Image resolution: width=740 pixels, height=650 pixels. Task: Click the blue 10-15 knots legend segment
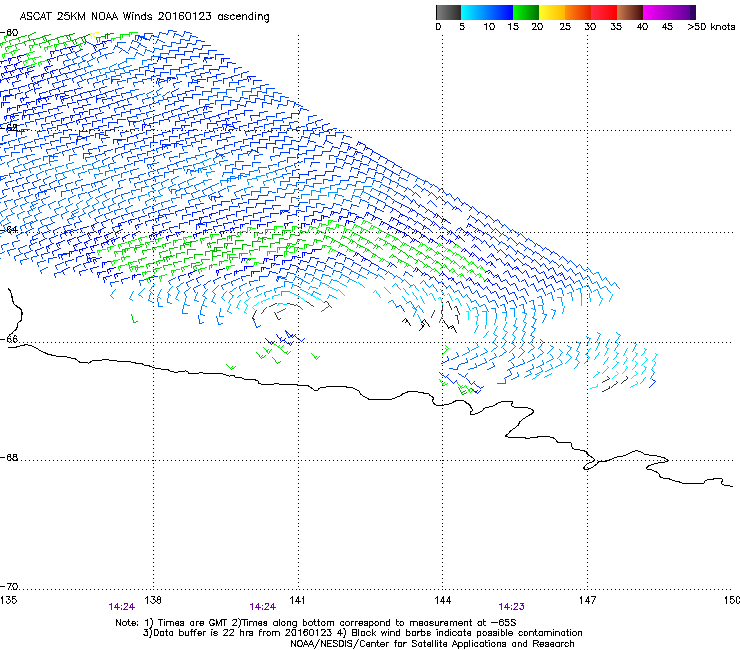coord(500,12)
